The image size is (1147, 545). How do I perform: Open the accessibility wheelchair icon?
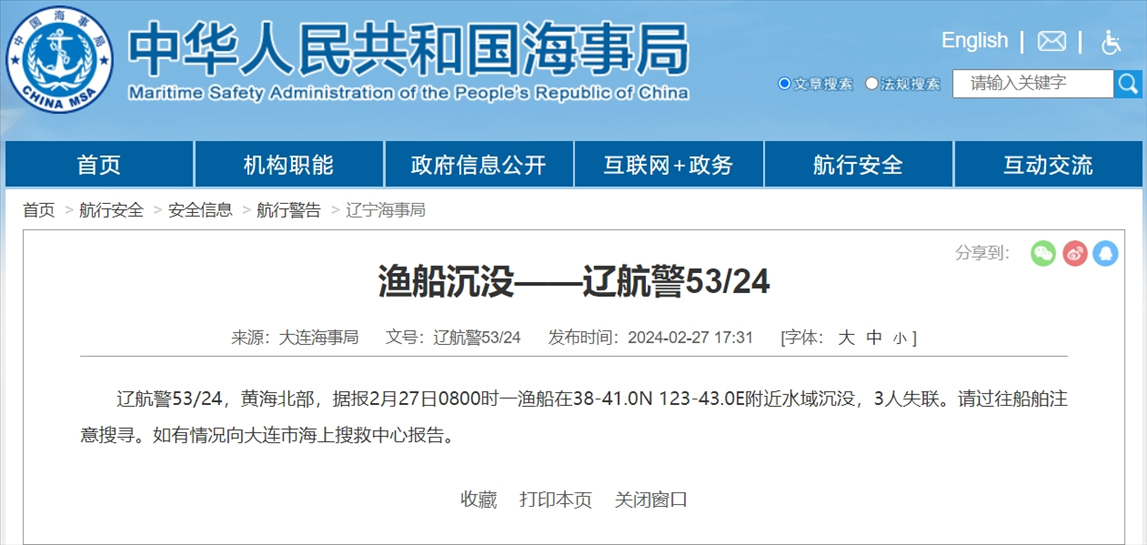click(x=1111, y=41)
